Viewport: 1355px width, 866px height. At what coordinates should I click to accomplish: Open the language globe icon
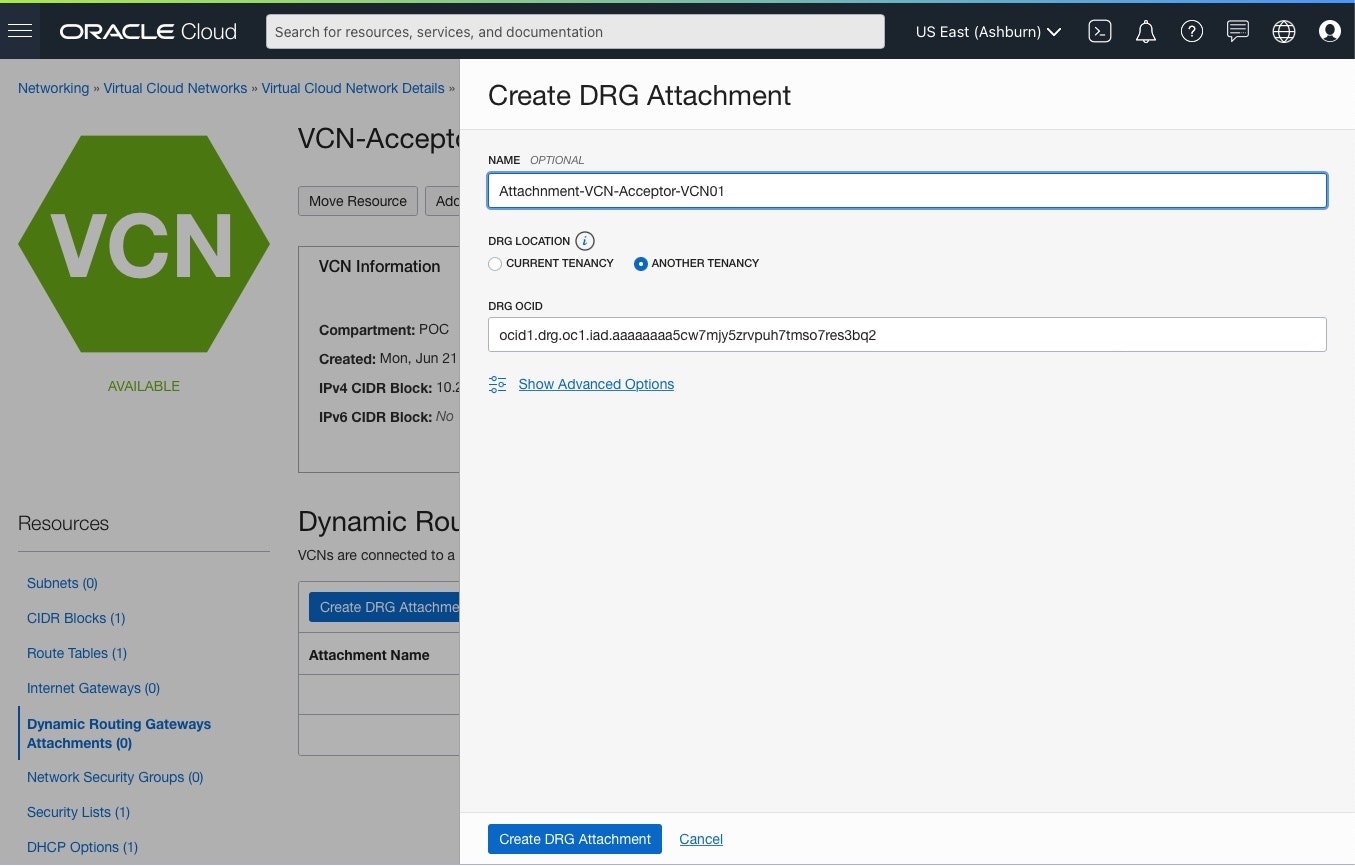tap(1284, 31)
